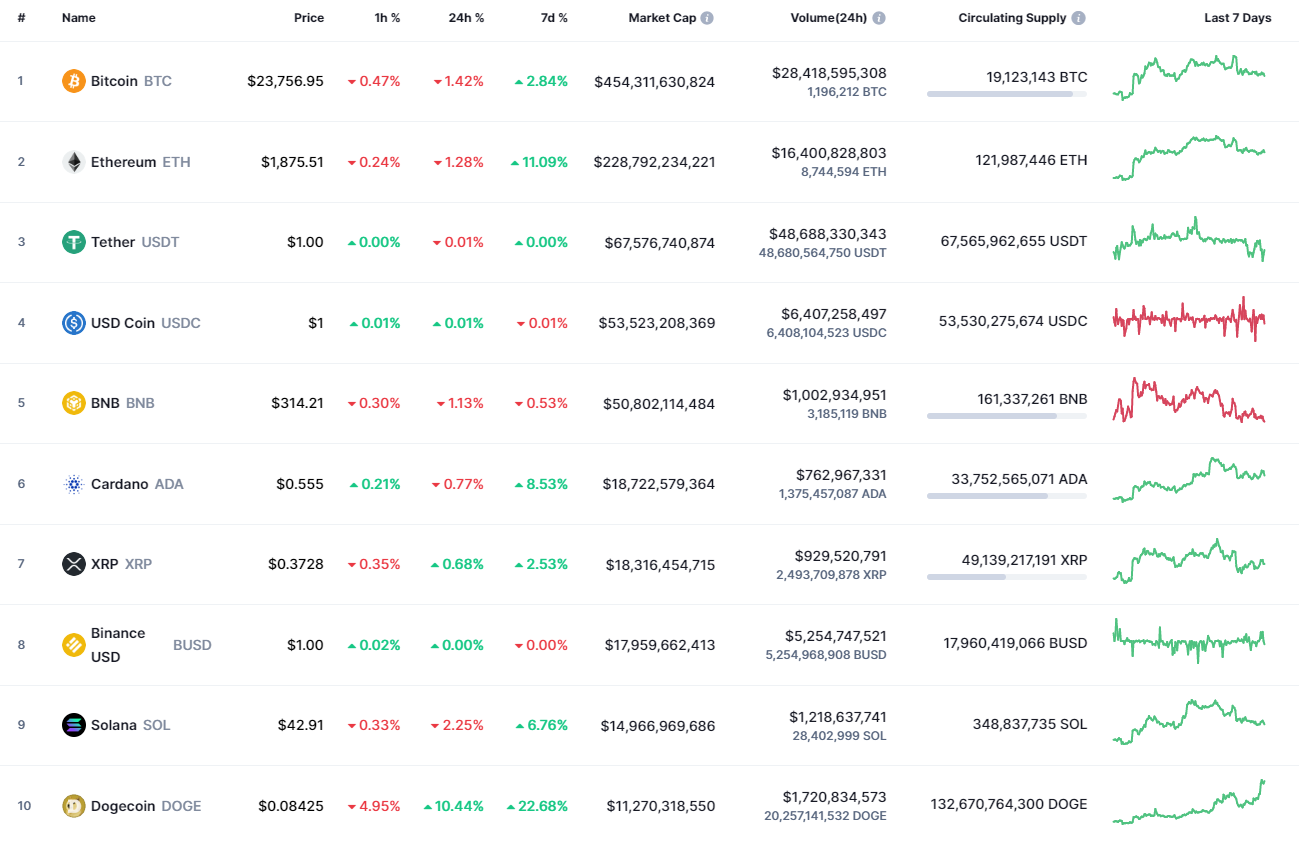Click XRP's 7-day sparkline chart
The image size is (1299, 841).
[1189, 561]
